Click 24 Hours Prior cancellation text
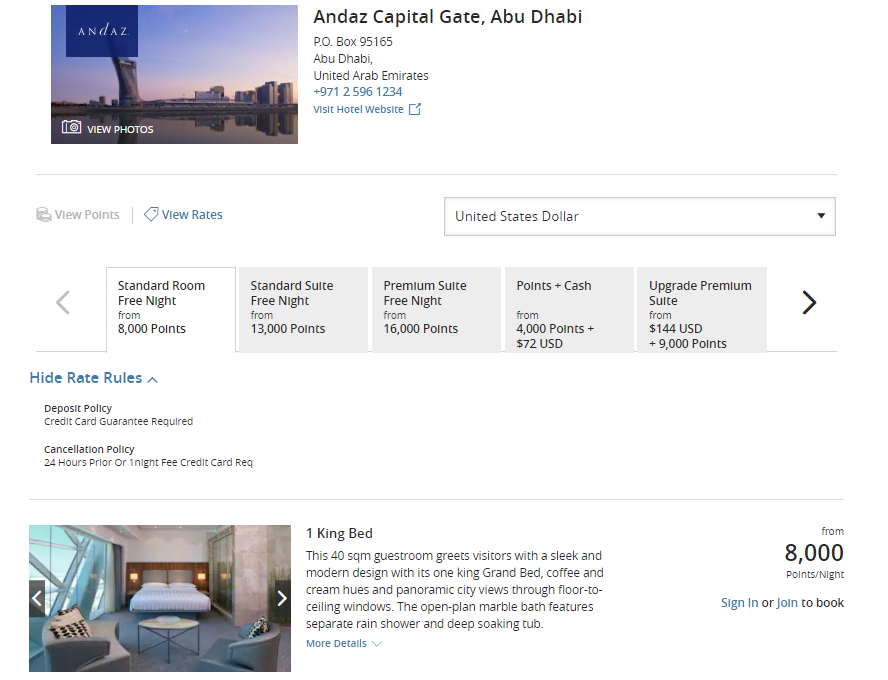This screenshot has height=680, width=888. [148, 463]
